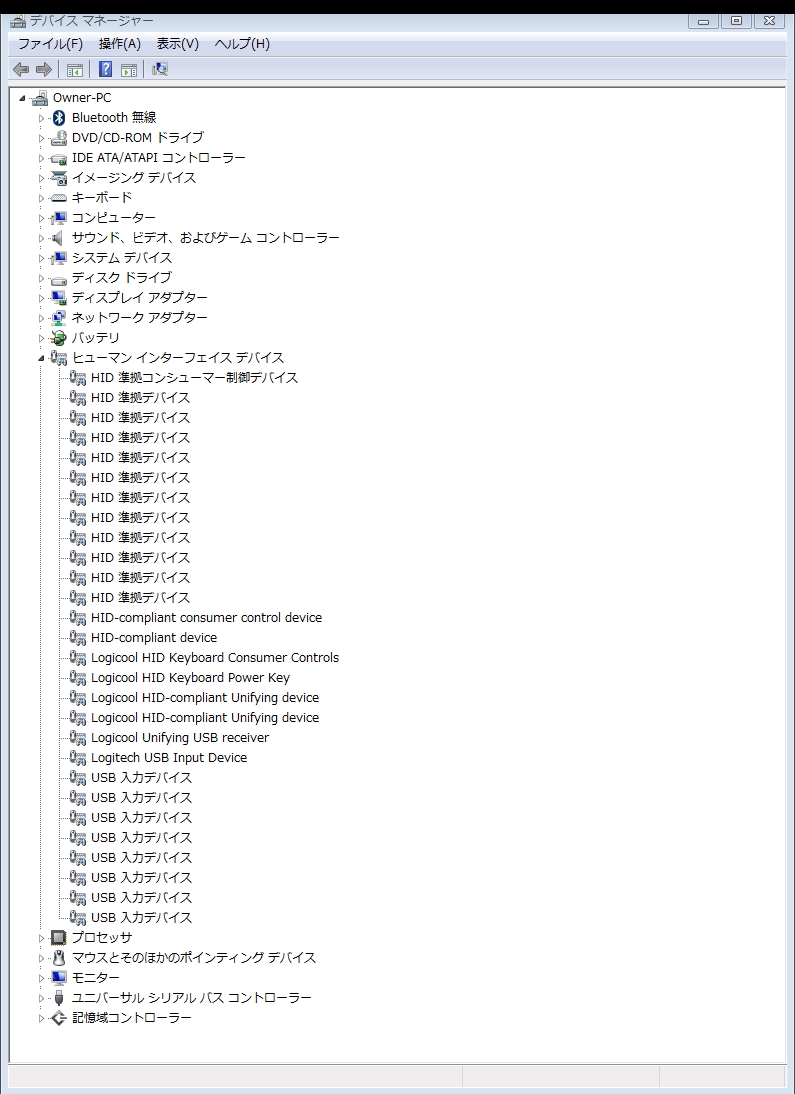This screenshot has width=795, height=1094.
Task: Click the ユニバーサル シリアル バス USB icon
Action: point(59,998)
